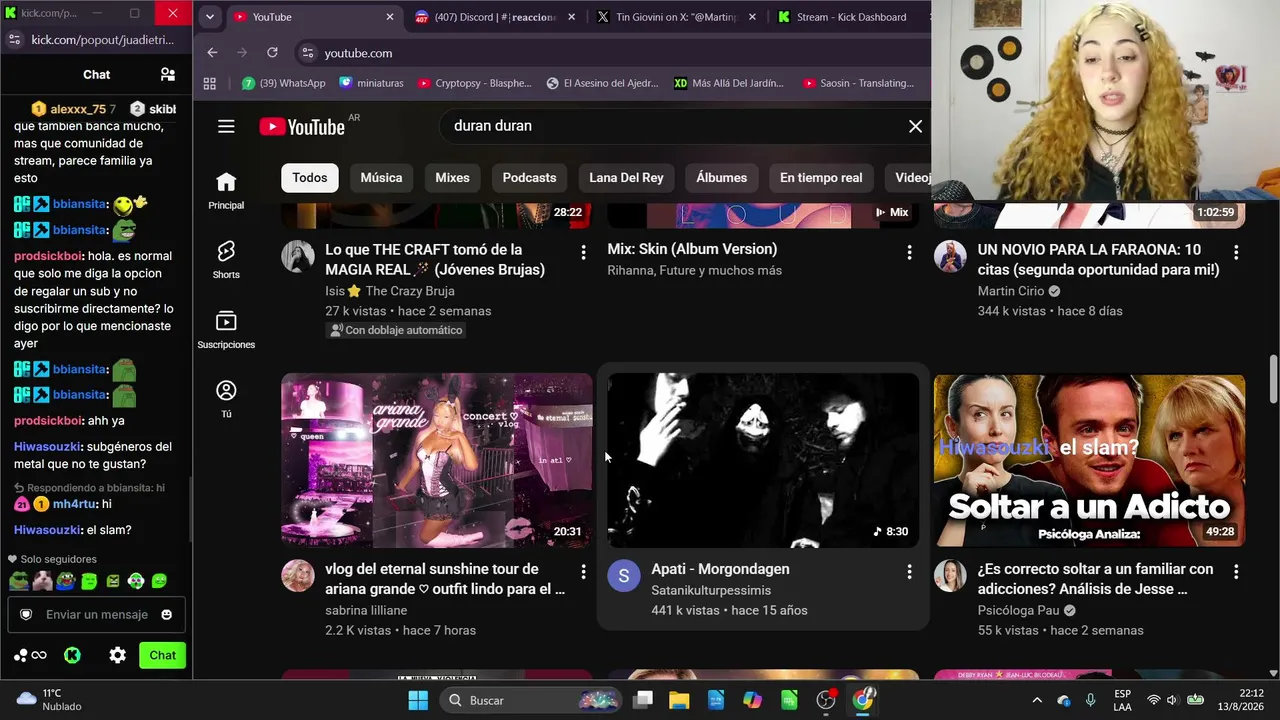Open the Chrome apps grid in bookmarks bar
Viewport: 1280px width, 720px height.
210,83
